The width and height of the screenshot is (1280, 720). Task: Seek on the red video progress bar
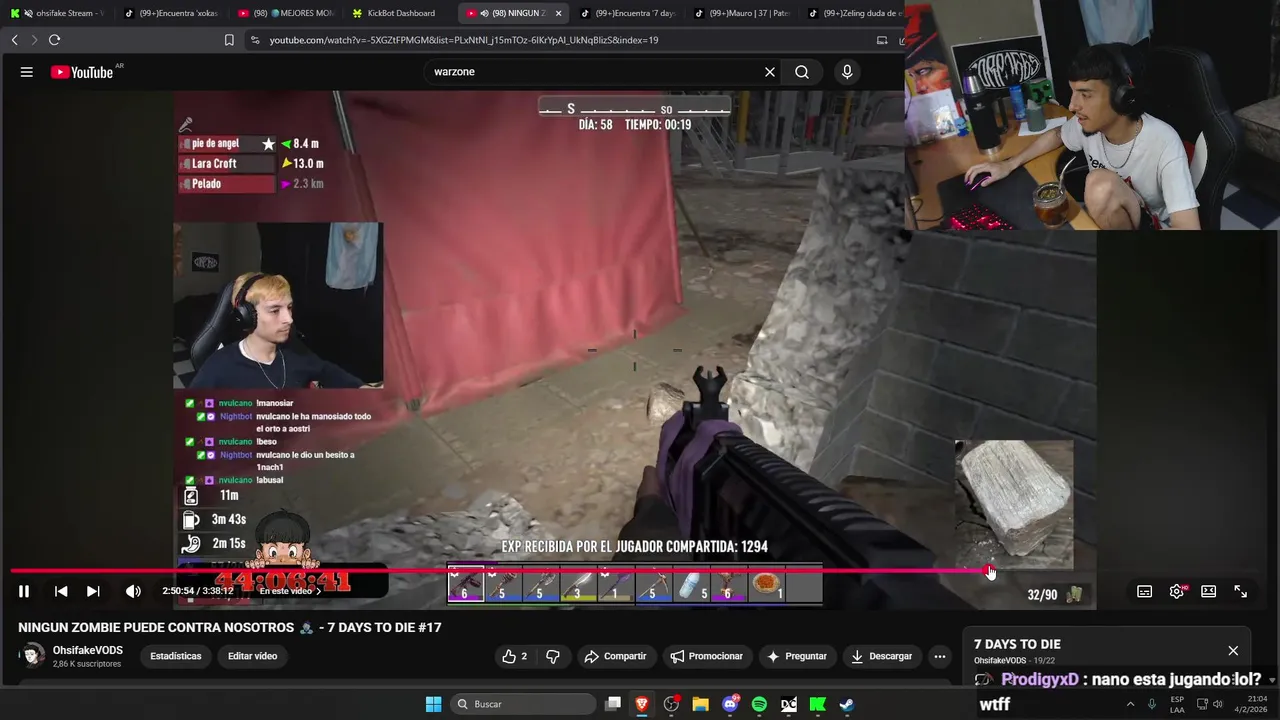pyautogui.click(x=500, y=571)
